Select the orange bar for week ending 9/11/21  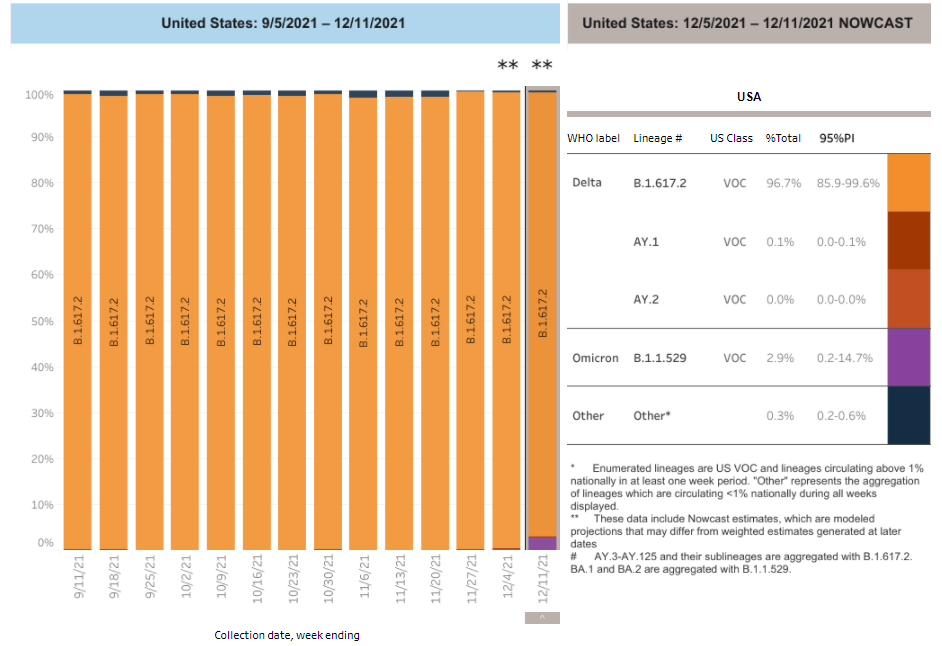coord(78,320)
